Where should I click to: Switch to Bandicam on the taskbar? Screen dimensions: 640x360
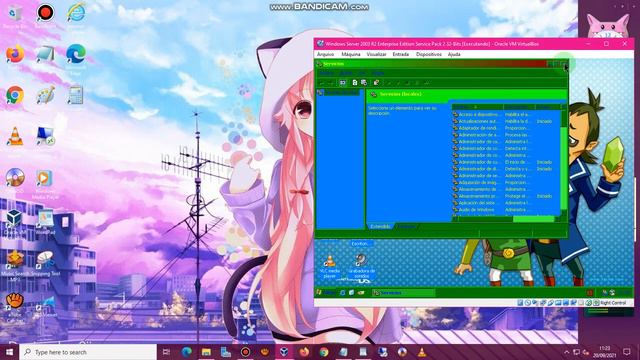[245, 351]
